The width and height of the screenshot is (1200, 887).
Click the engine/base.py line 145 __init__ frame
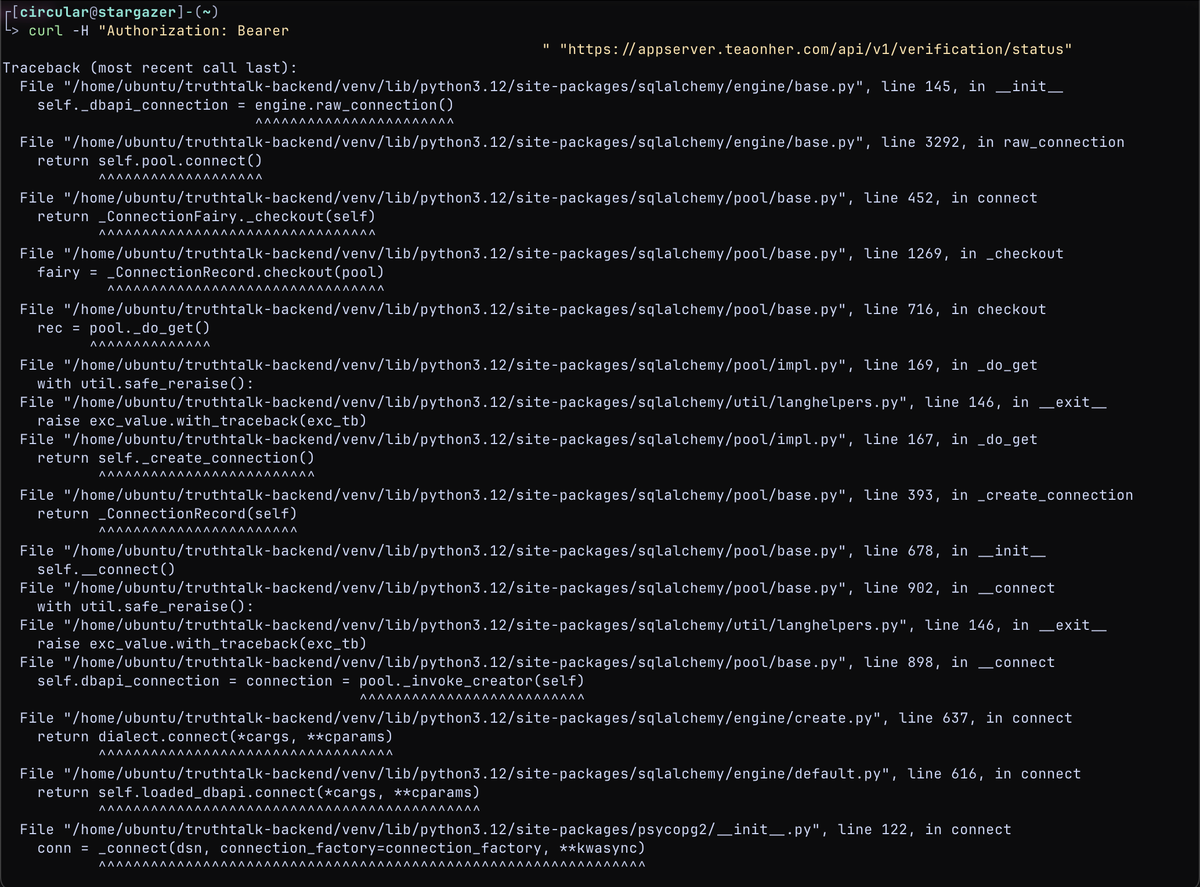point(541,87)
